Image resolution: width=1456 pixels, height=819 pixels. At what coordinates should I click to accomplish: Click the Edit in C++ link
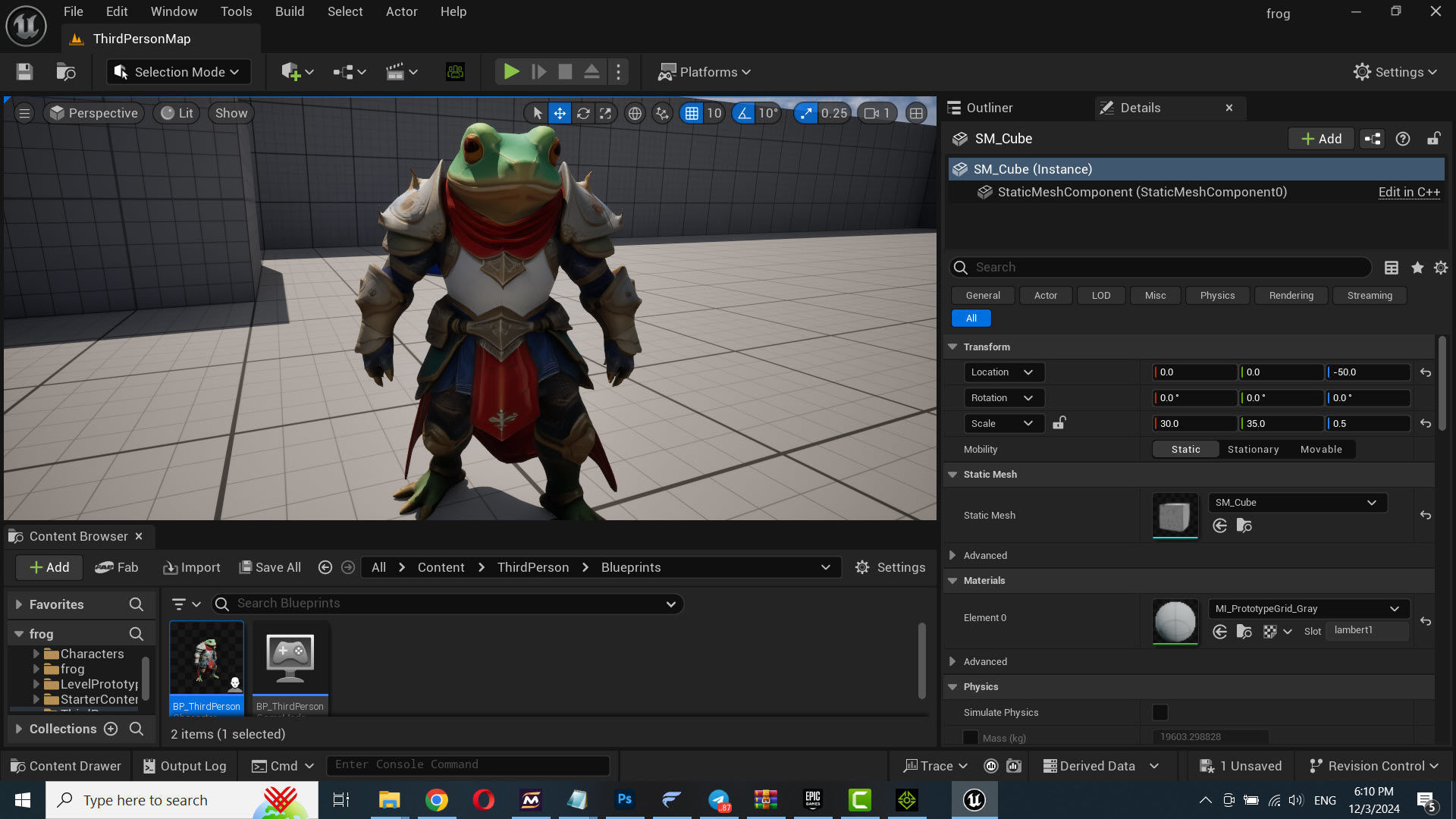click(1409, 193)
